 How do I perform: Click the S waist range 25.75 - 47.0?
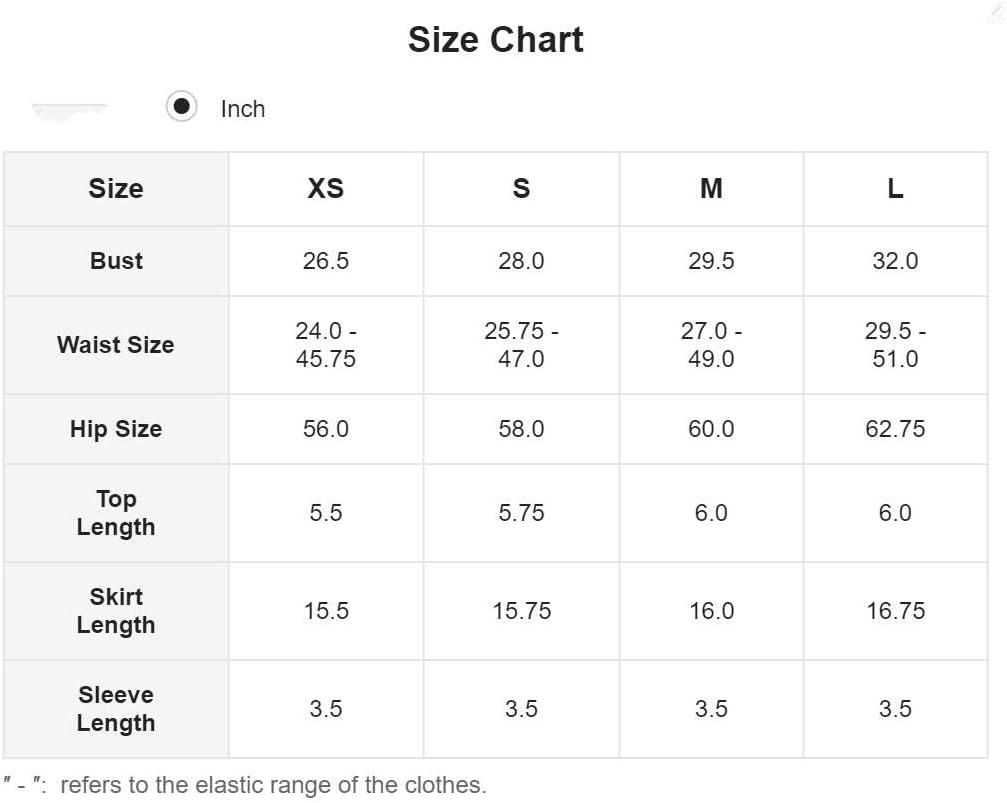click(521, 345)
